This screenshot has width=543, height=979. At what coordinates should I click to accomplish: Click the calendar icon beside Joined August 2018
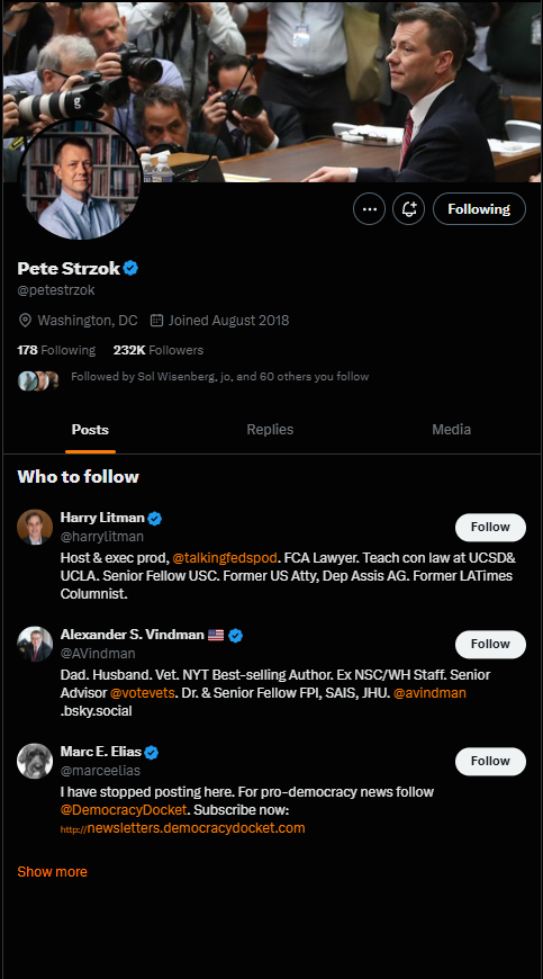point(157,320)
